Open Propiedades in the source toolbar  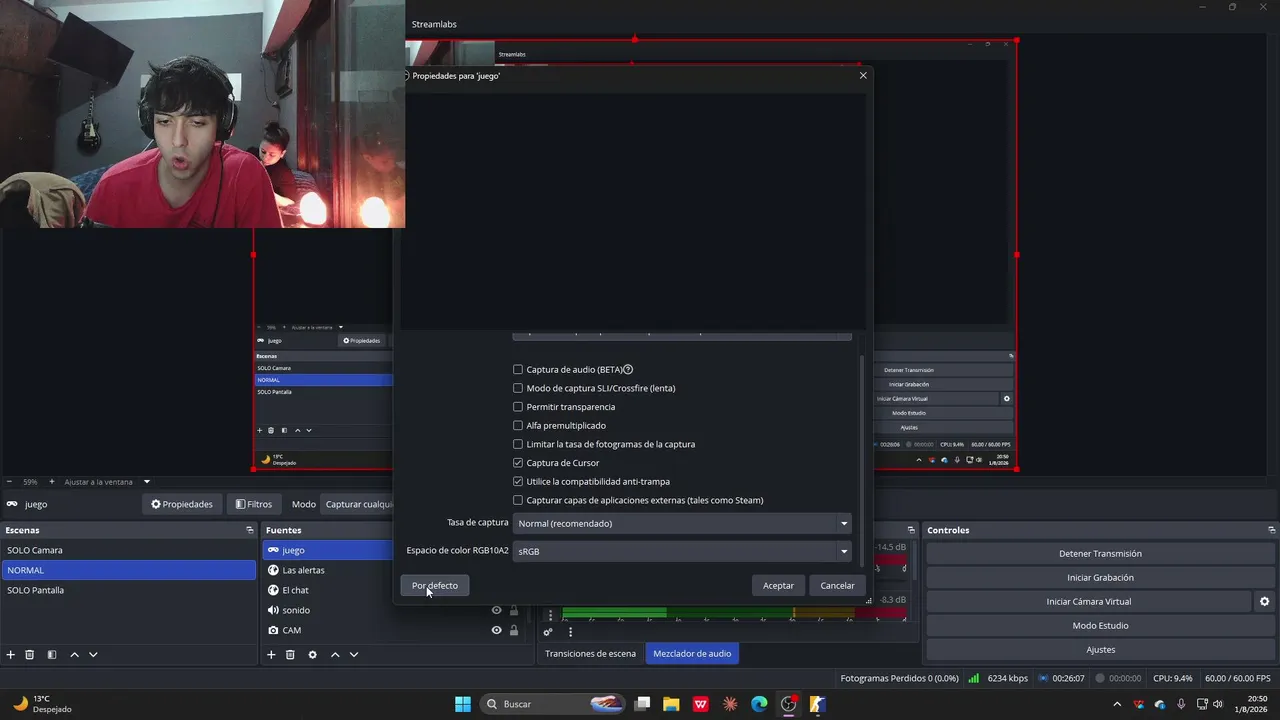[182, 504]
